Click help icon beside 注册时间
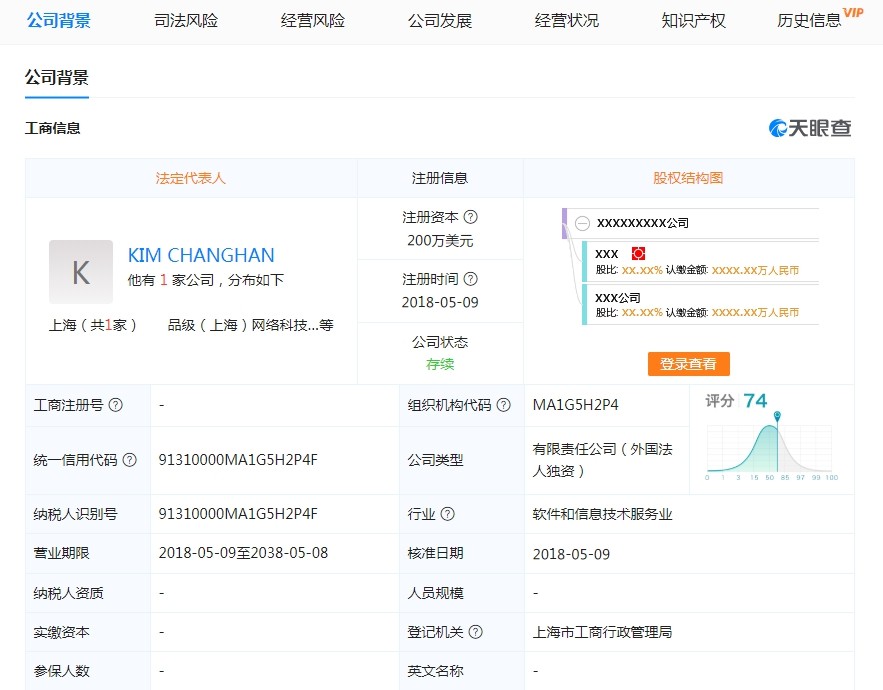883x690 pixels. pyautogui.click(x=471, y=279)
